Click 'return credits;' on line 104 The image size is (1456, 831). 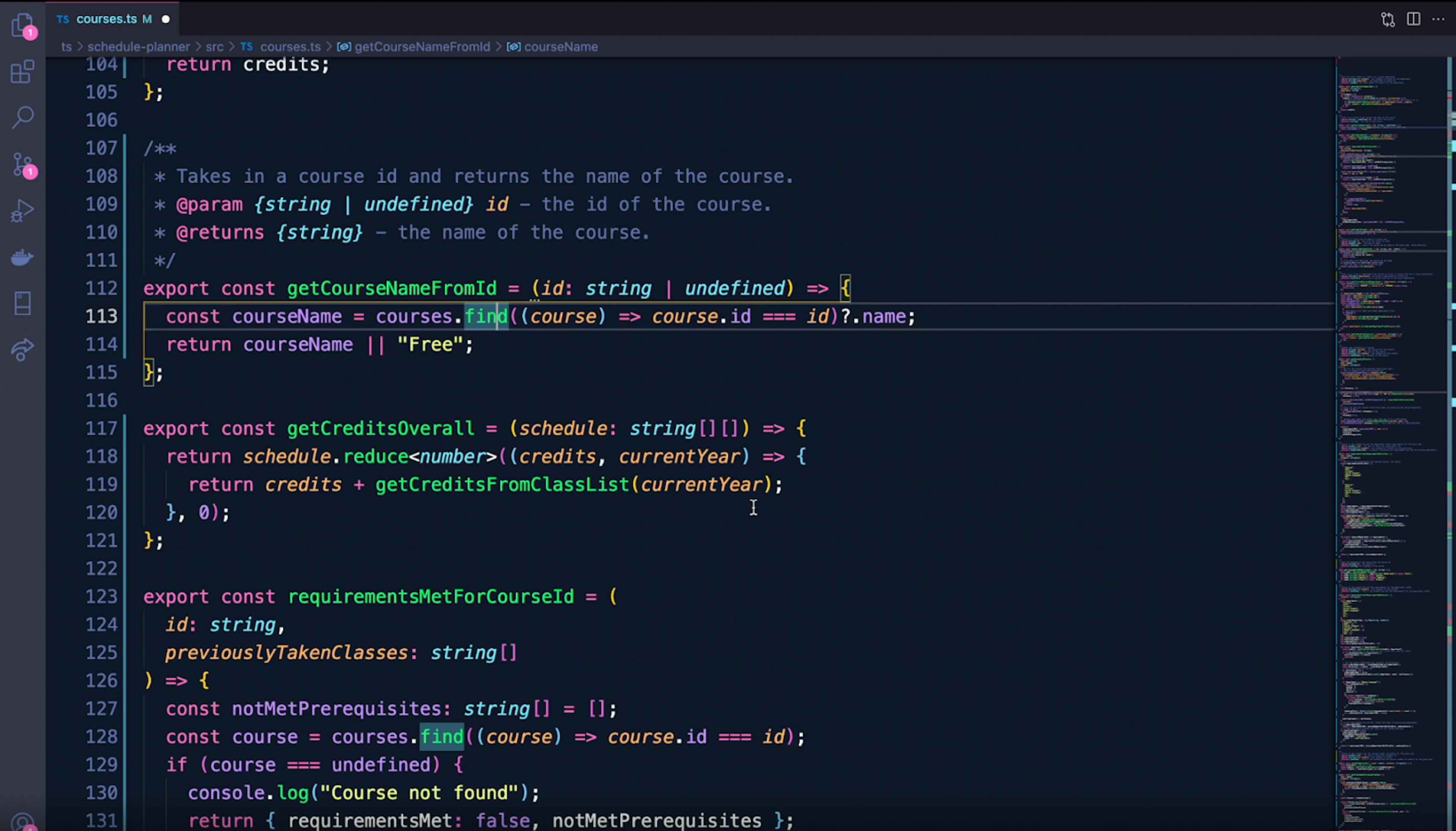[248, 64]
